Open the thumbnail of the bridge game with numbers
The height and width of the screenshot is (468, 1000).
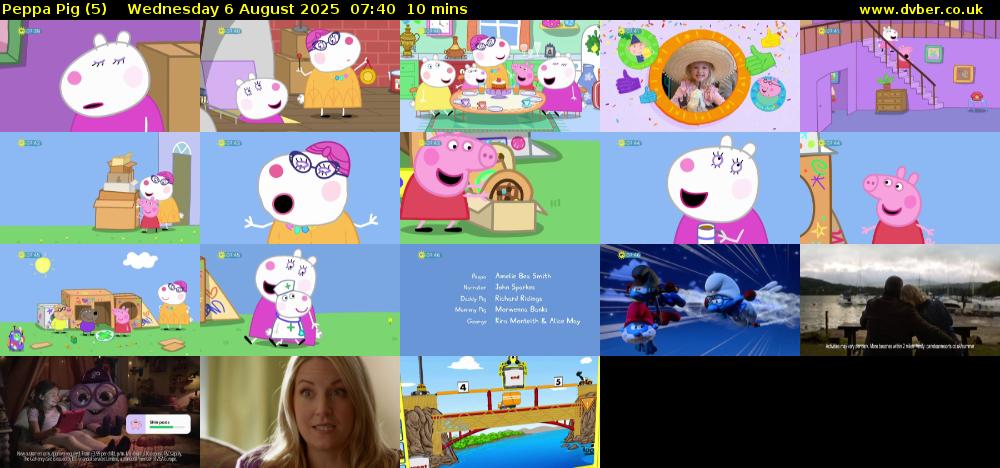tap(500, 412)
